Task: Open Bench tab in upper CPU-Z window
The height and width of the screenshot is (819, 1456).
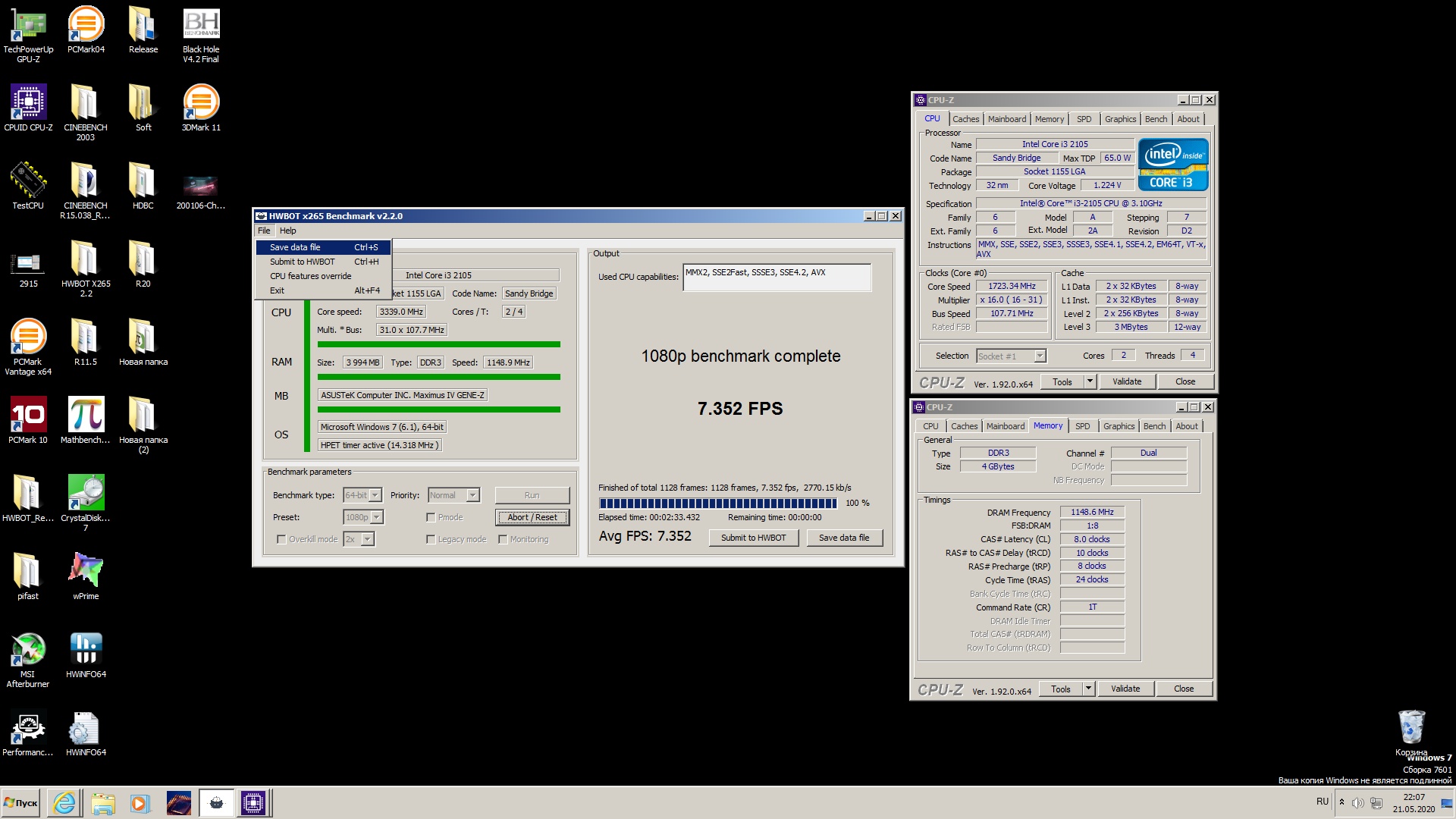Action: click(x=1156, y=119)
